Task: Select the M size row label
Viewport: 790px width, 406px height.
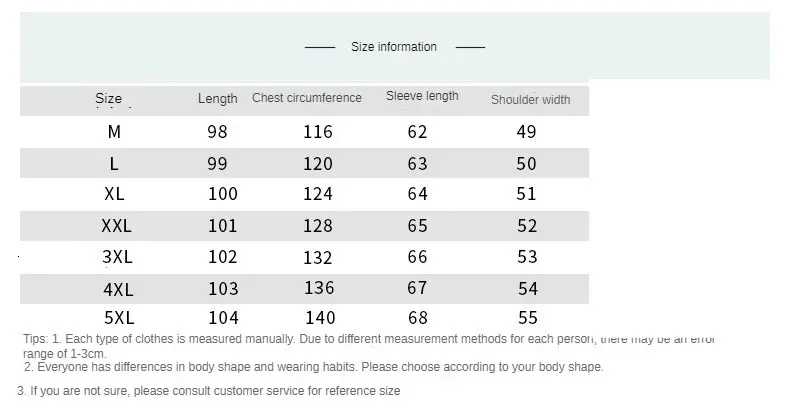Action: coord(114,131)
